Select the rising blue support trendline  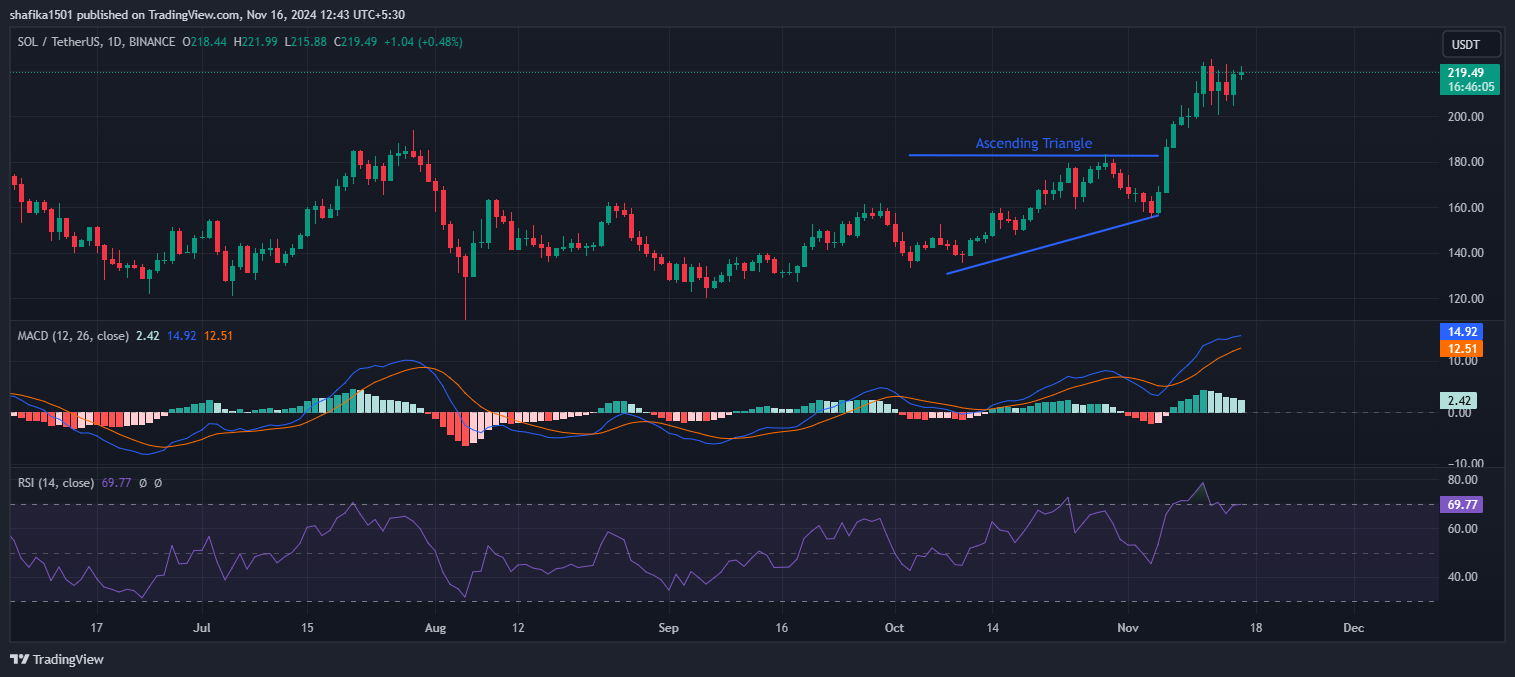(x=1052, y=244)
